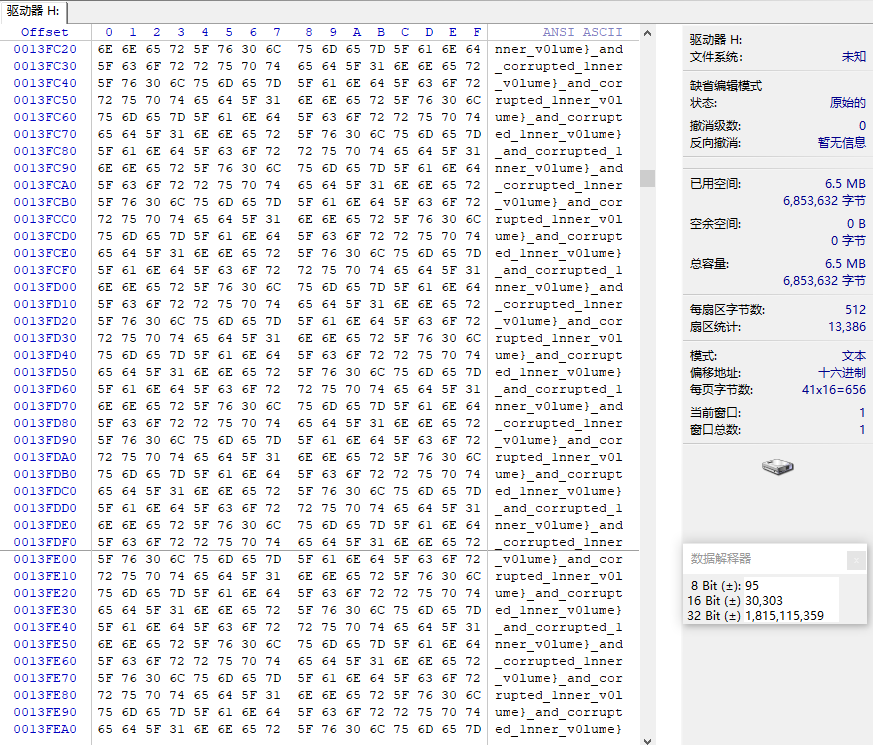Click the 扇区统计 value 13,386
Screen dimensions: 873x745
847,327
